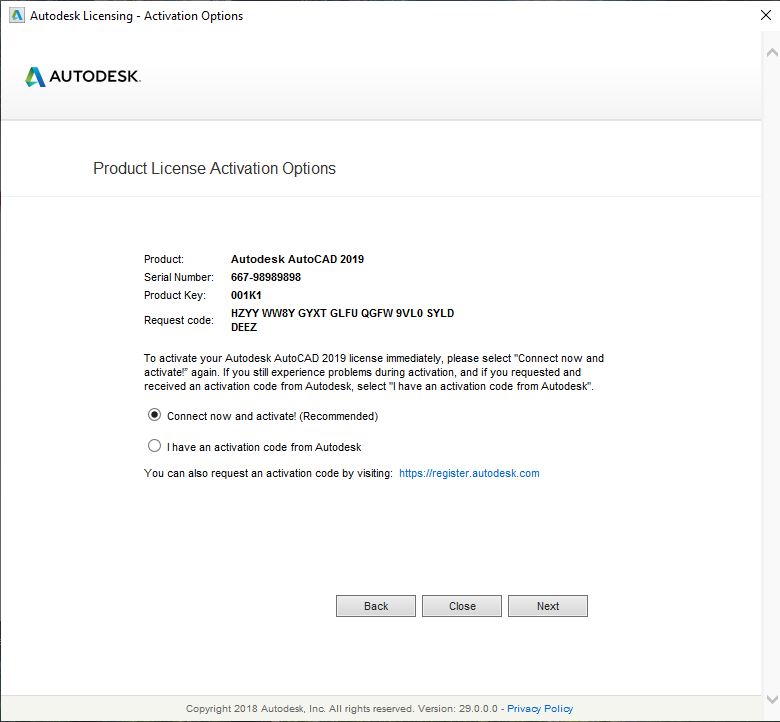The height and width of the screenshot is (722, 780).
Task: Open the Privacy Policy link
Action: tap(540, 709)
